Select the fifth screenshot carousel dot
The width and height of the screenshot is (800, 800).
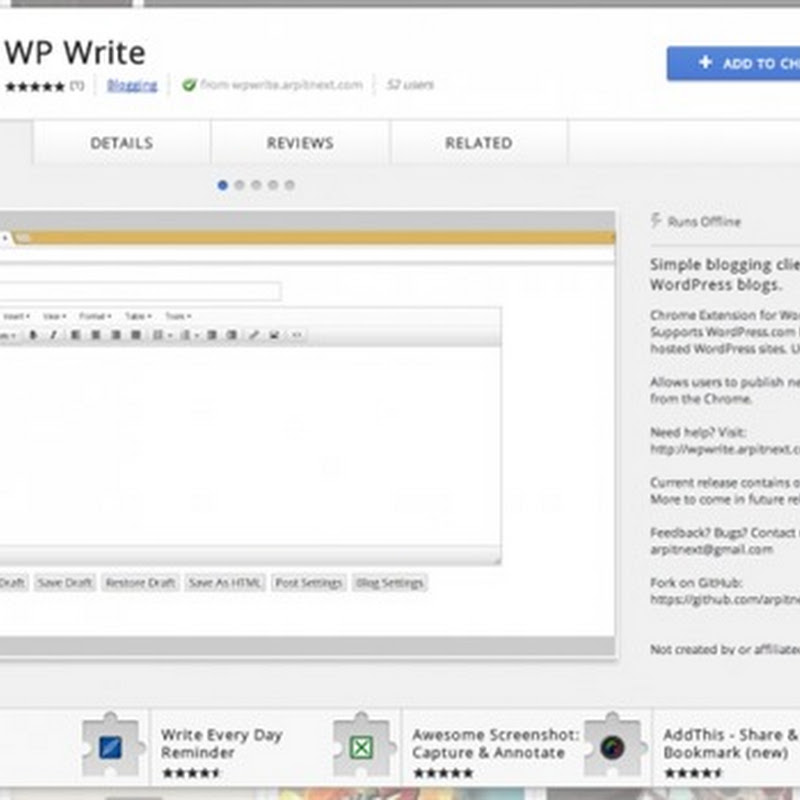289,185
